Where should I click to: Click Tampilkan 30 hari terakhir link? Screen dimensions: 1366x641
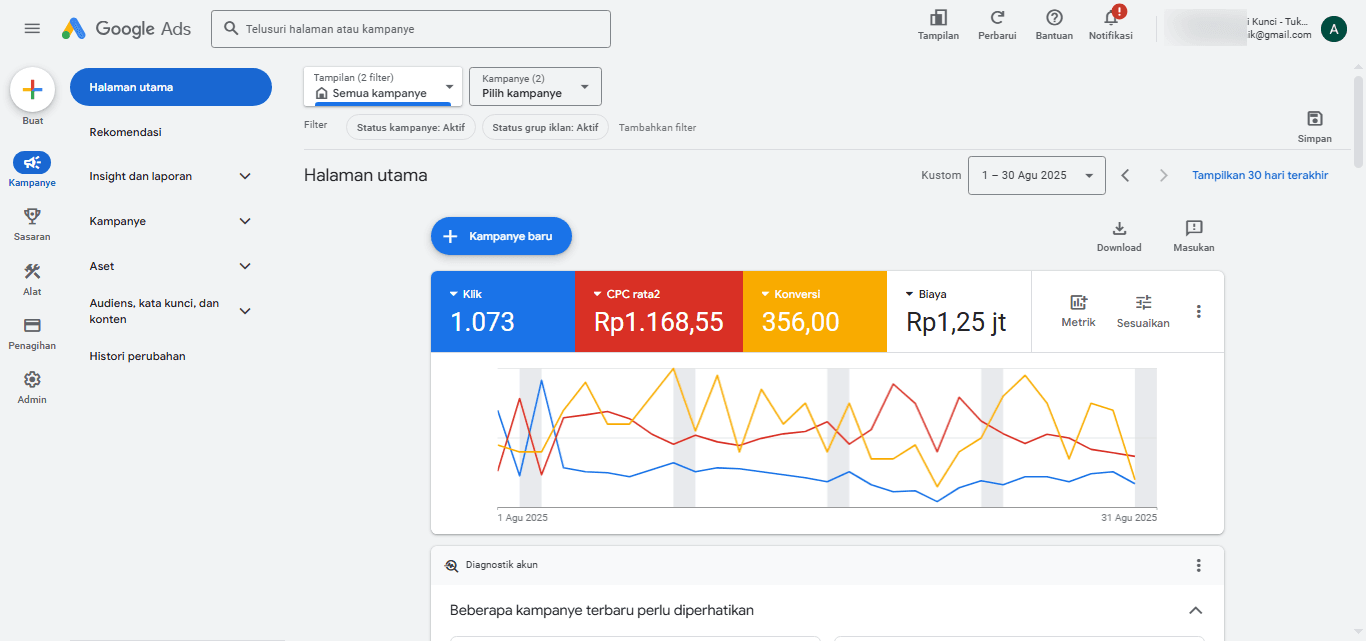pyautogui.click(x=1259, y=175)
